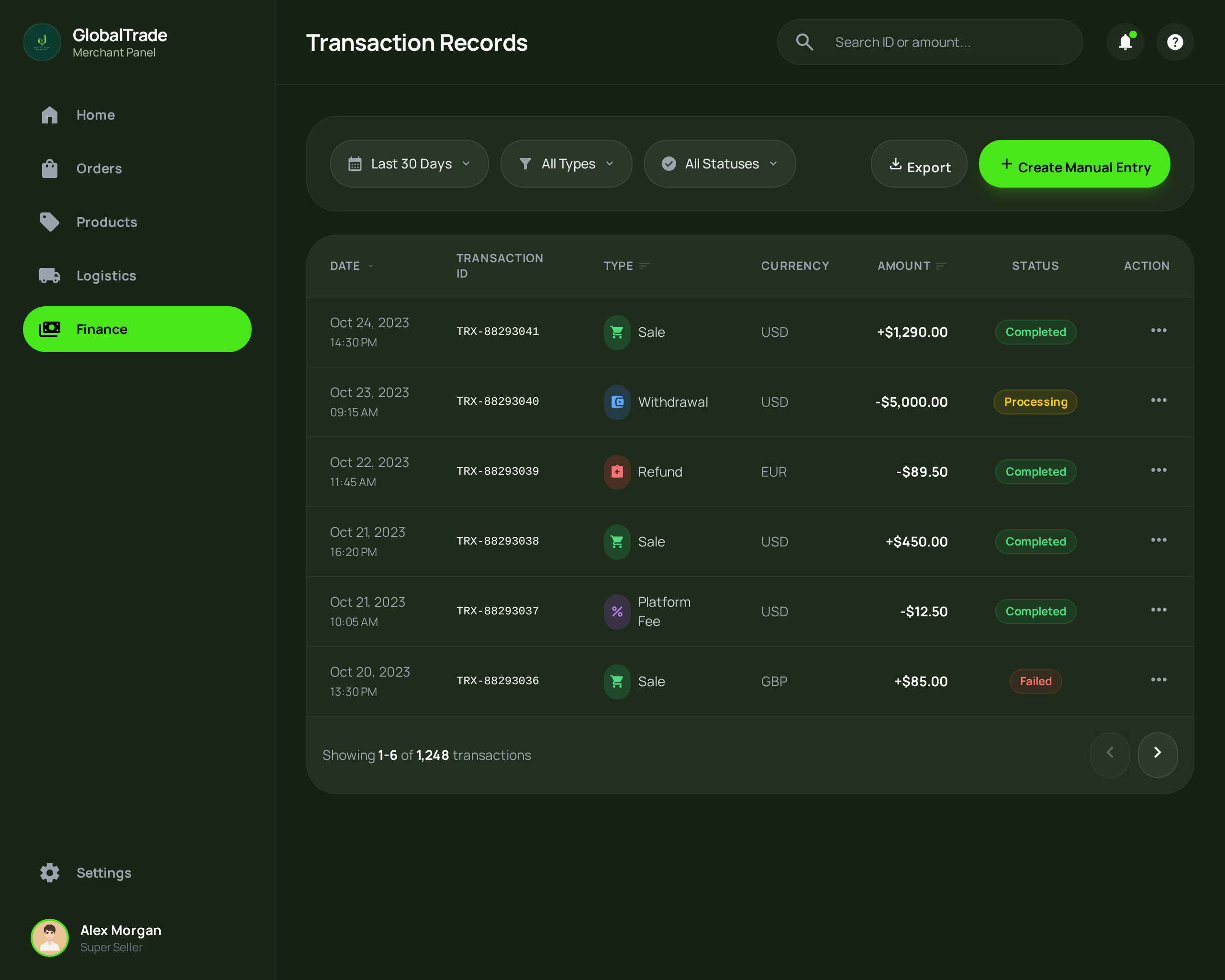Click Create Manual Entry button
The width and height of the screenshot is (1225, 980).
pos(1074,165)
